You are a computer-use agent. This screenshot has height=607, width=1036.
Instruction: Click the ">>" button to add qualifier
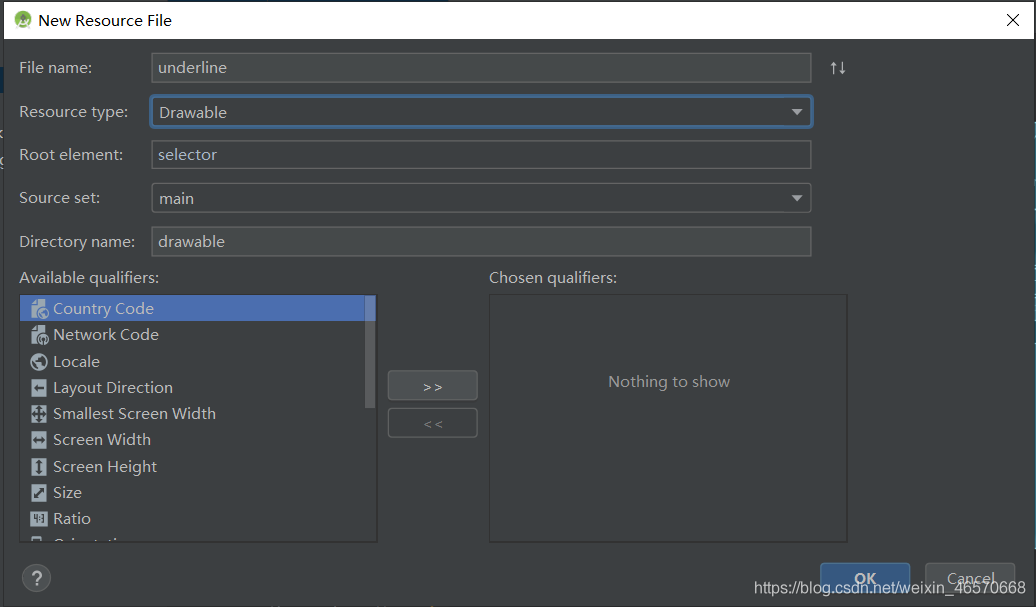pyautogui.click(x=432, y=385)
